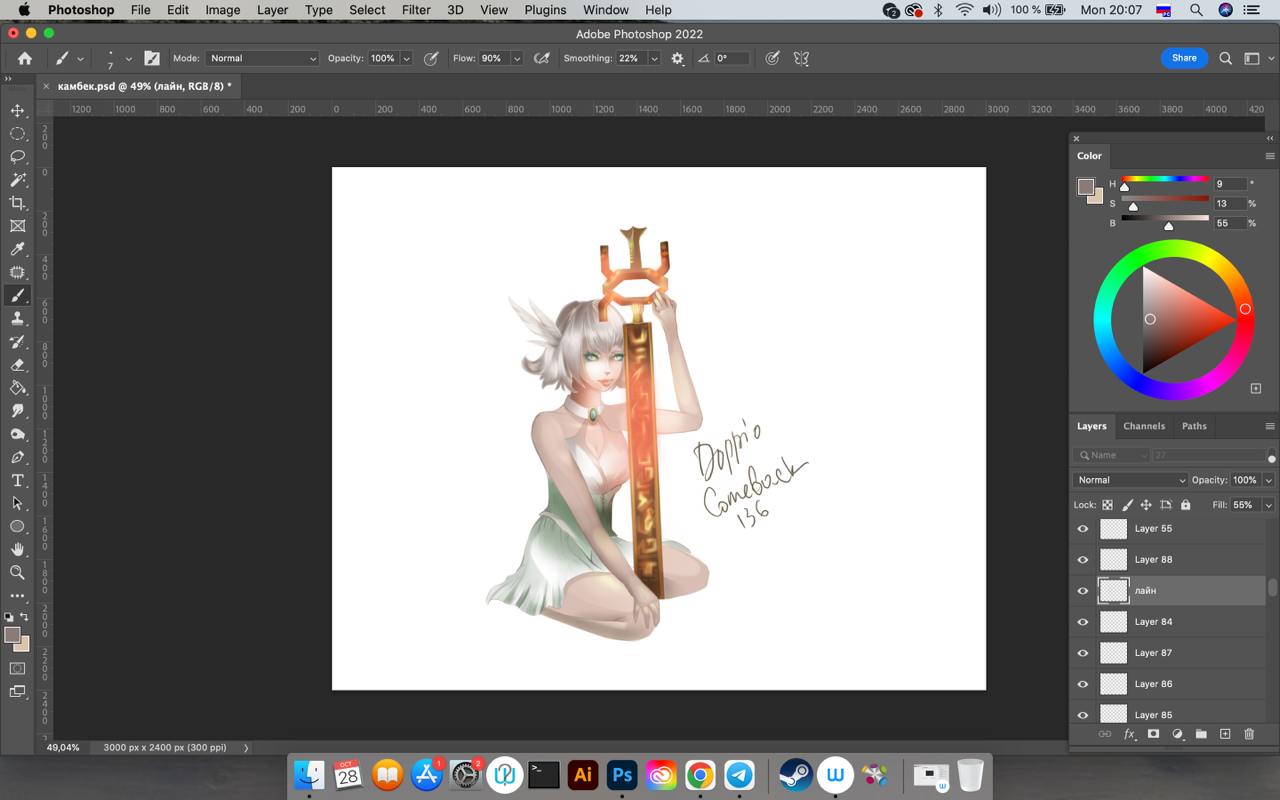Expand the layer blend mode dropdown
Image resolution: width=1280 pixels, height=800 pixels.
1130,480
